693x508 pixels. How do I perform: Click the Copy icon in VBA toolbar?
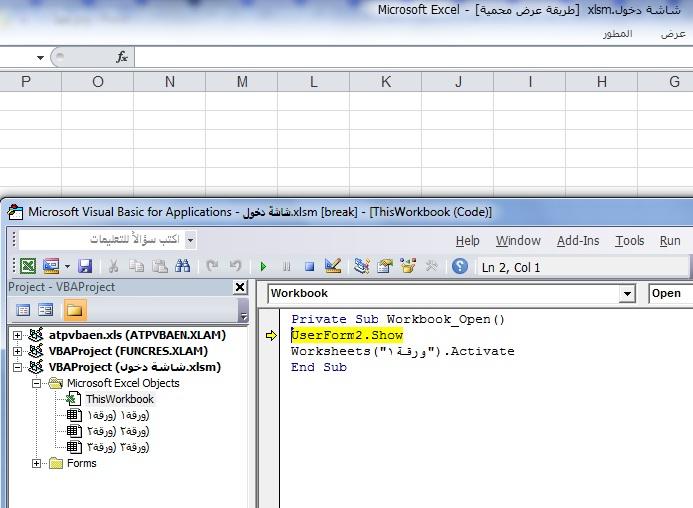(x=136, y=266)
